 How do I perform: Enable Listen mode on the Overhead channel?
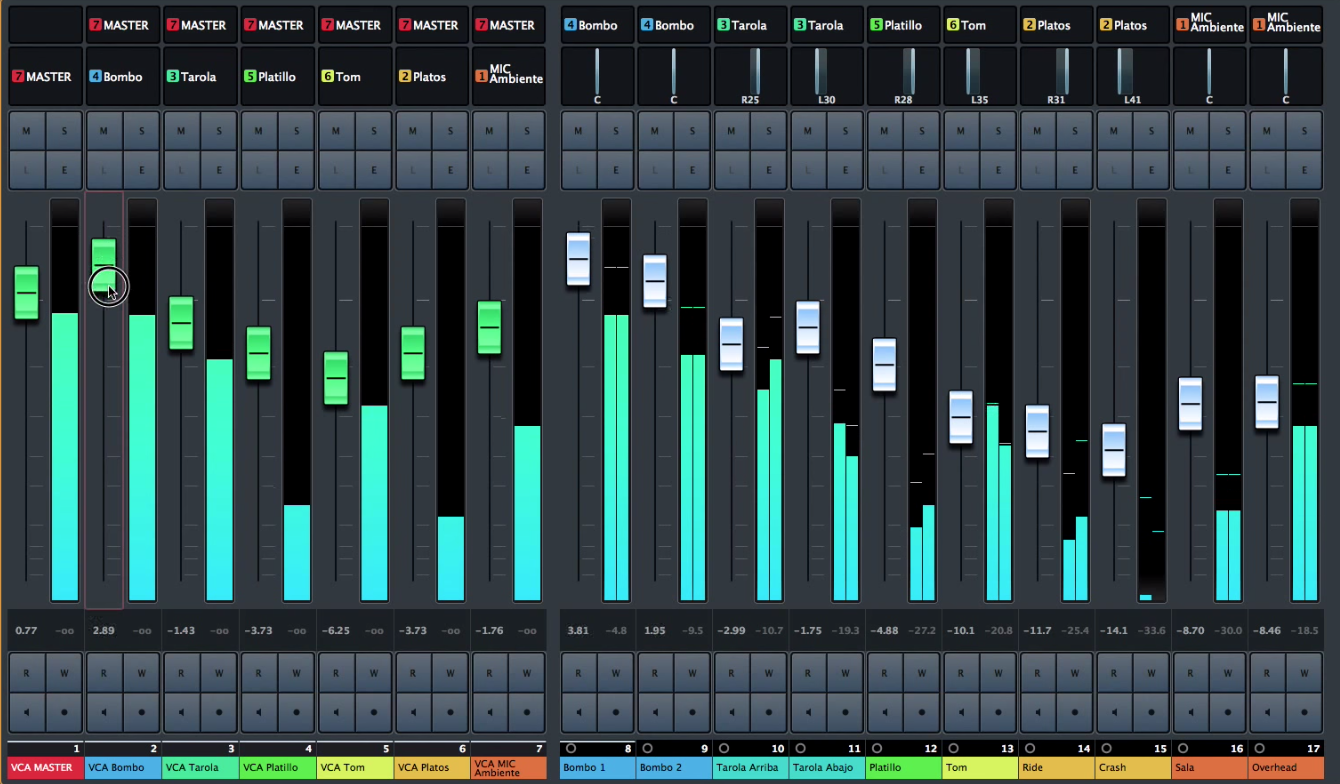[1268, 169]
